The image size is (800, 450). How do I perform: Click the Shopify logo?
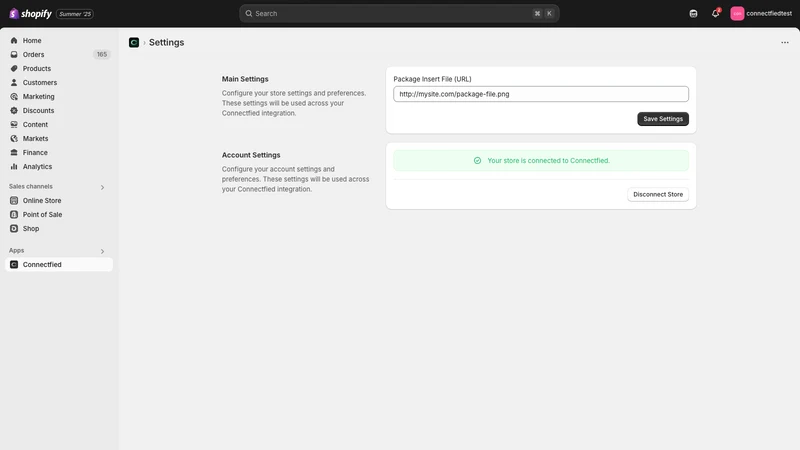(x=31, y=14)
